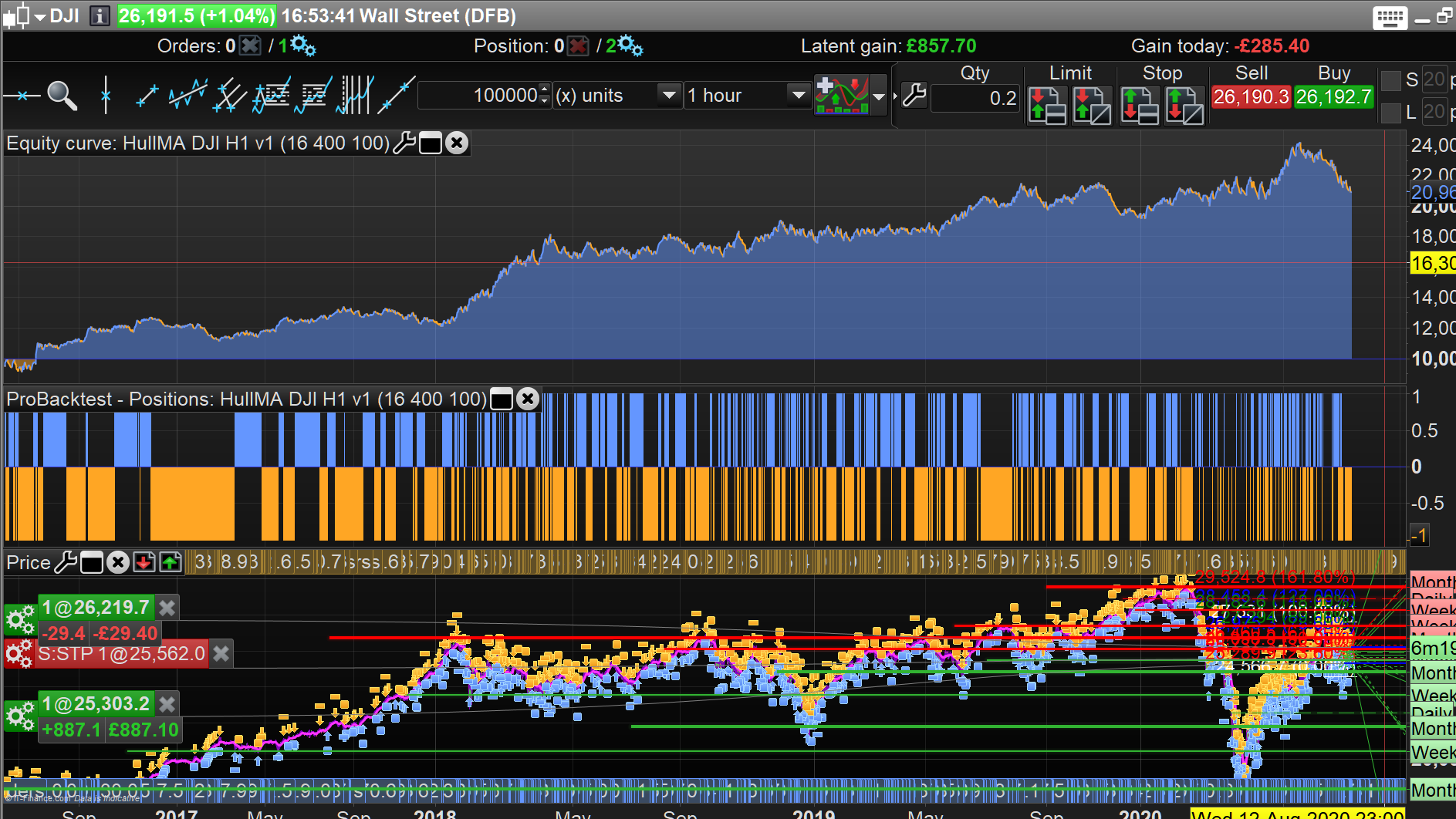Viewport: 1456px width, 819px height.
Task: Select the horizontal line drawing tool
Action: [x=22, y=96]
